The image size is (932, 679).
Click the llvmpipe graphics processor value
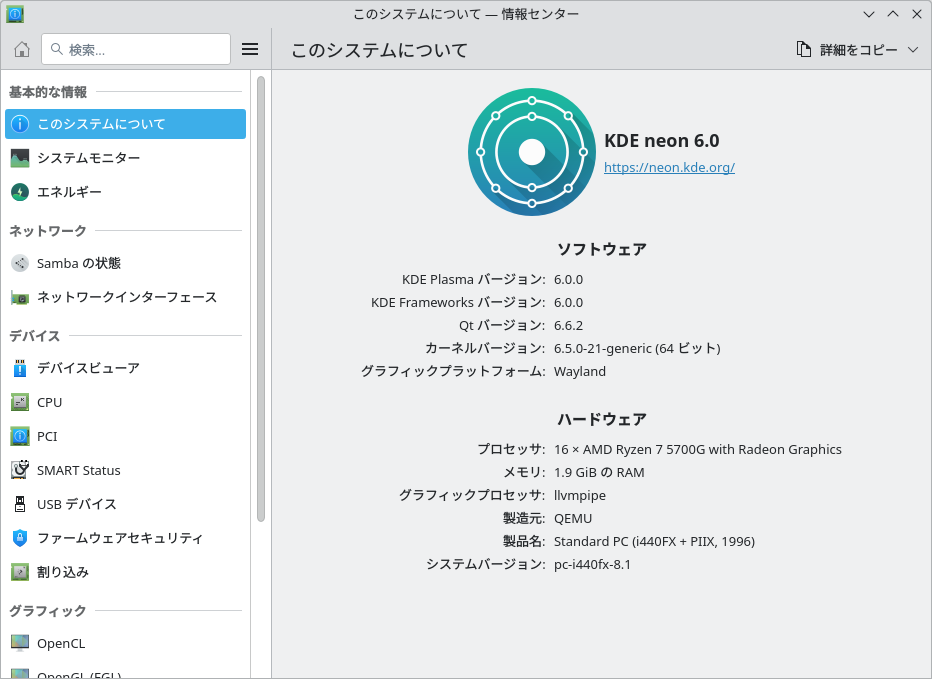tap(580, 495)
